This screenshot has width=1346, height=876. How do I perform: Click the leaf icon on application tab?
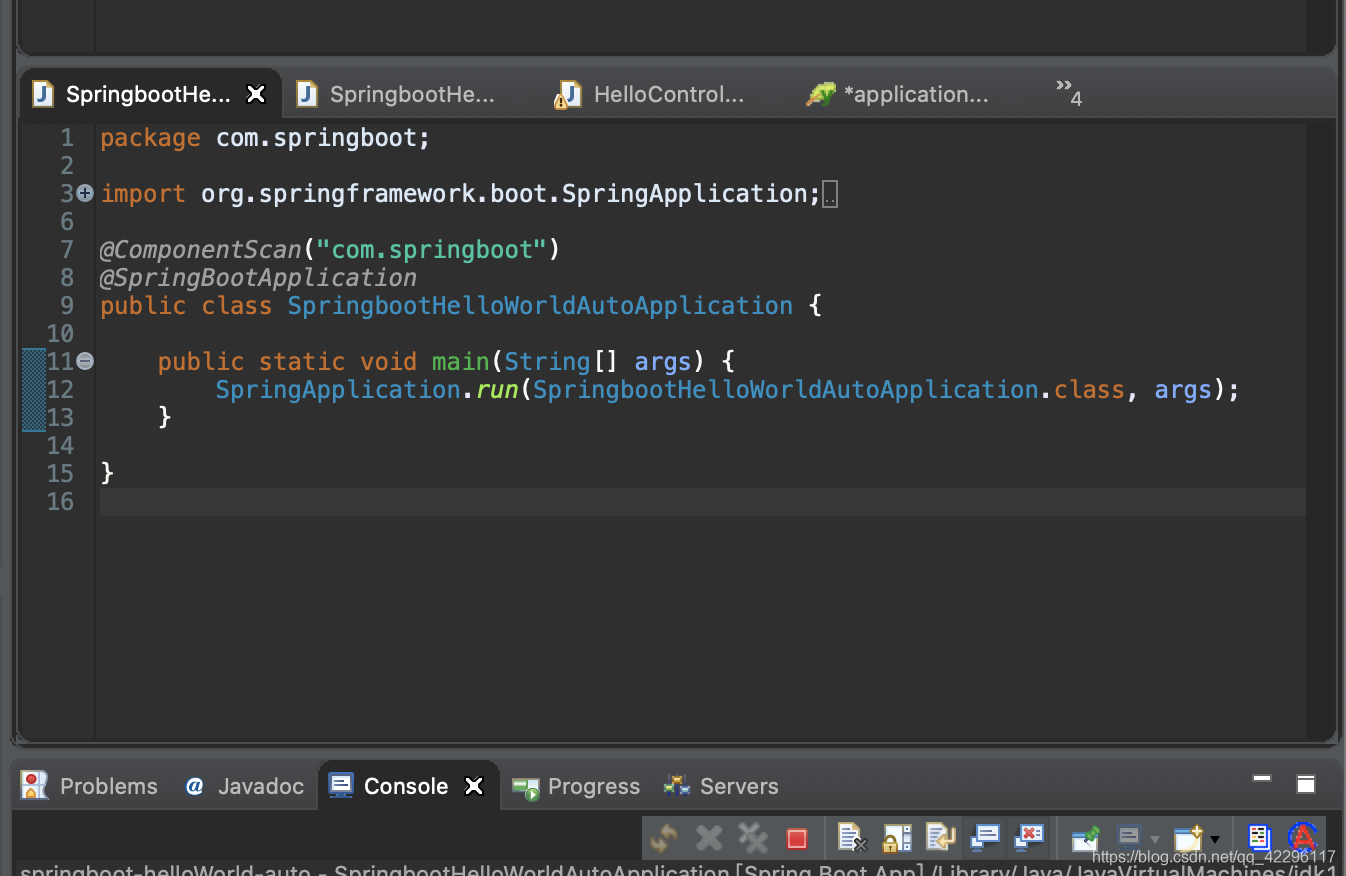(x=821, y=94)
